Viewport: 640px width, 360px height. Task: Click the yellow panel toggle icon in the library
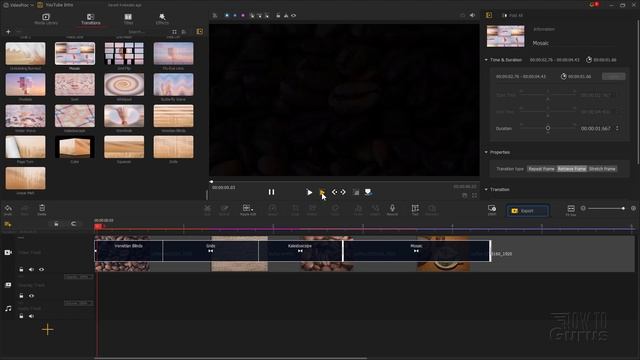[x=200, y=31]
